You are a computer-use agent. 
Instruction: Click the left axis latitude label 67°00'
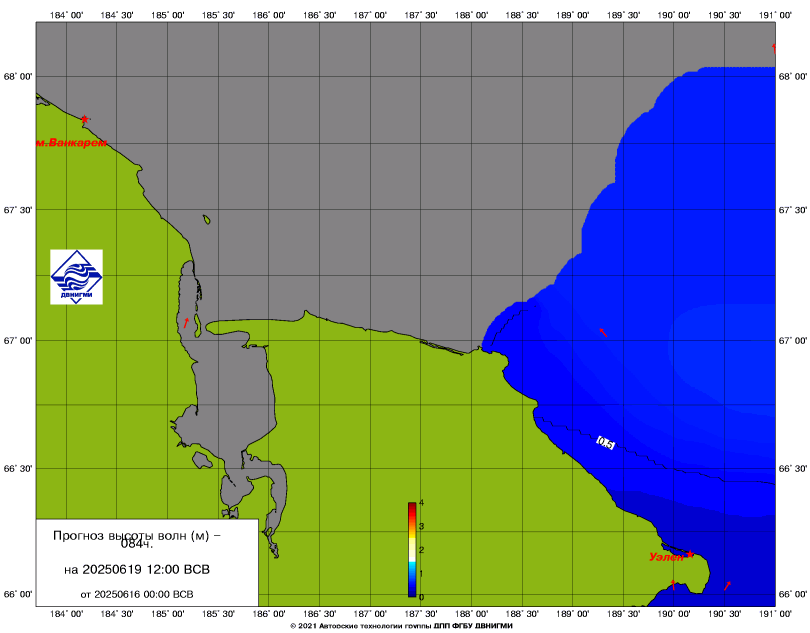tap(18, 341)
